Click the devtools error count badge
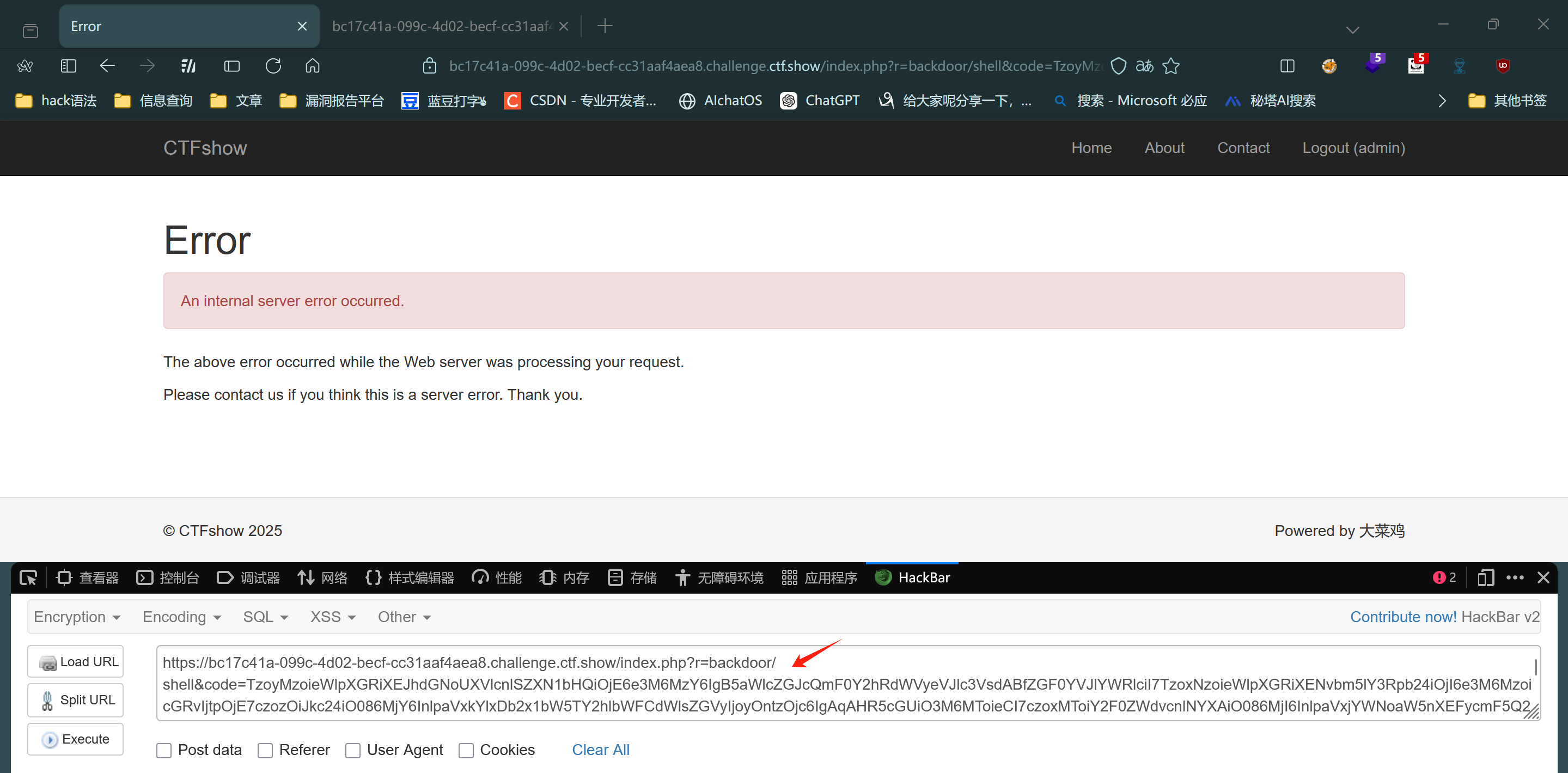The width and height of the screenshot is (1568, 773). 1444,577
